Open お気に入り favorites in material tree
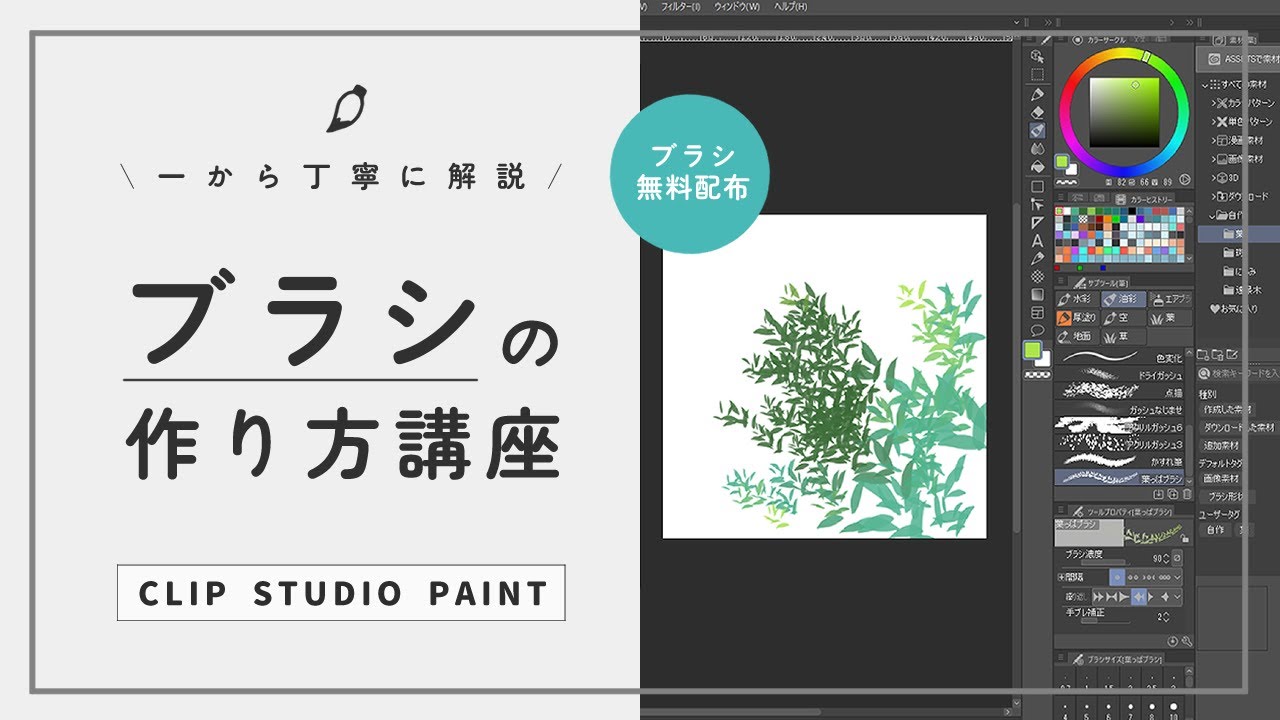Image resolution: width=1280 pixels, height=720 pixels. click(x=1234, y=308)
